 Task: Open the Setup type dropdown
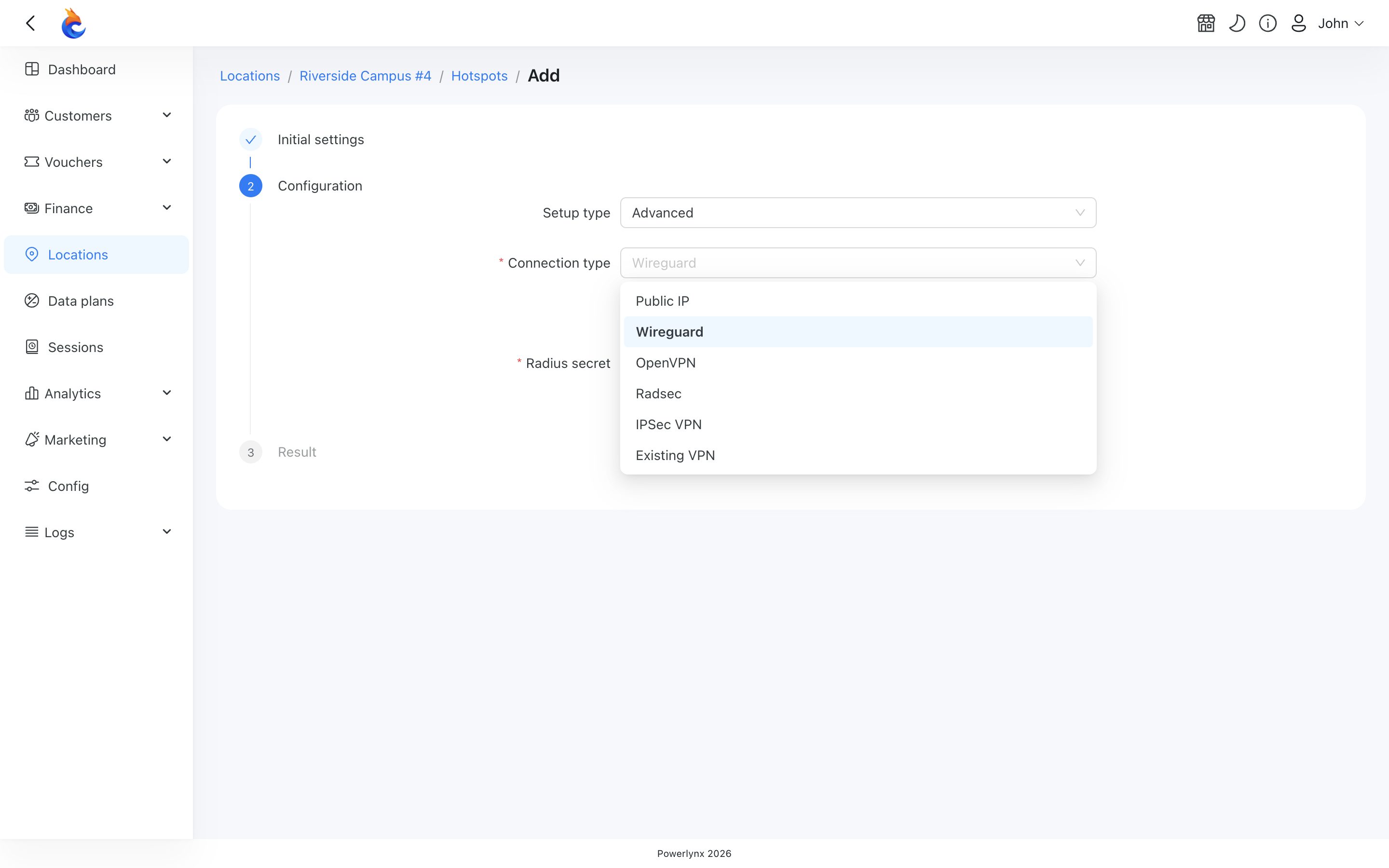[858, 213]
